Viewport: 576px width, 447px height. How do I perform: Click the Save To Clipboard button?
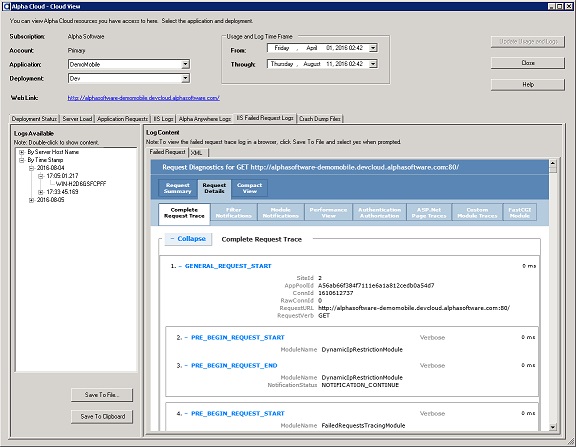(102, 417)
